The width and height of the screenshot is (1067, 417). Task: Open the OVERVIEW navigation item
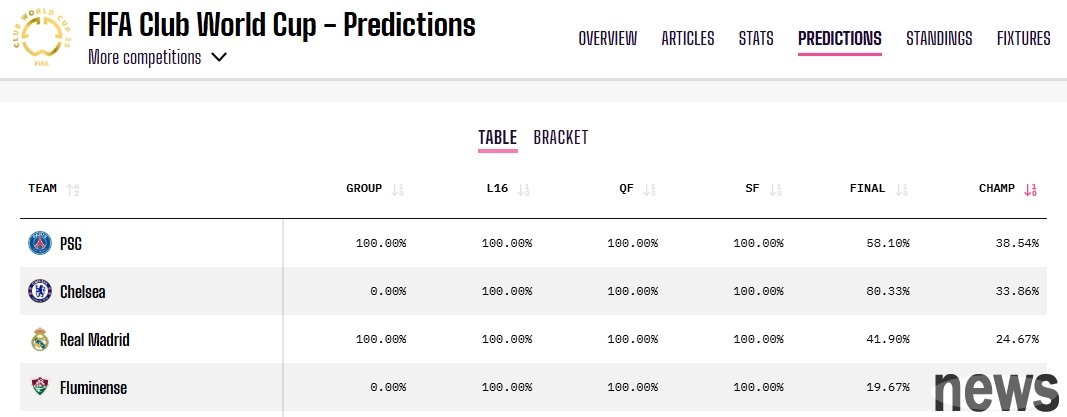coord(608,39)
